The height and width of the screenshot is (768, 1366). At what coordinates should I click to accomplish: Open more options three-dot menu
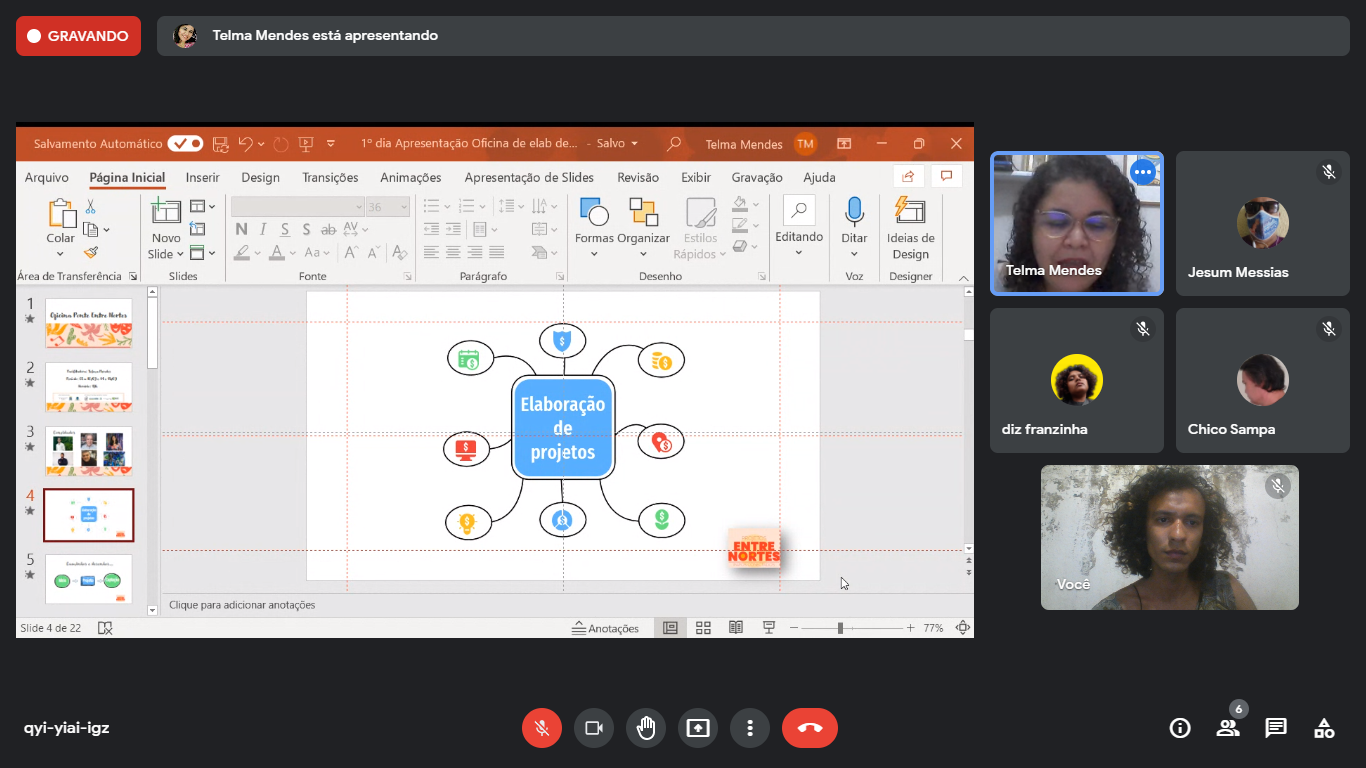(750, 728)
